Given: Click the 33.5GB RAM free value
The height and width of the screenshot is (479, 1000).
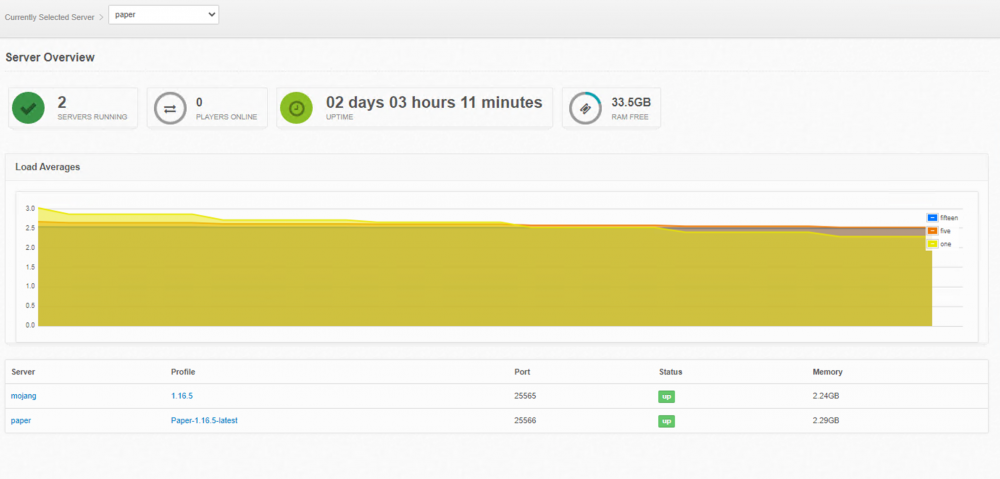Looking at the screenshot, I should [631, 102].
